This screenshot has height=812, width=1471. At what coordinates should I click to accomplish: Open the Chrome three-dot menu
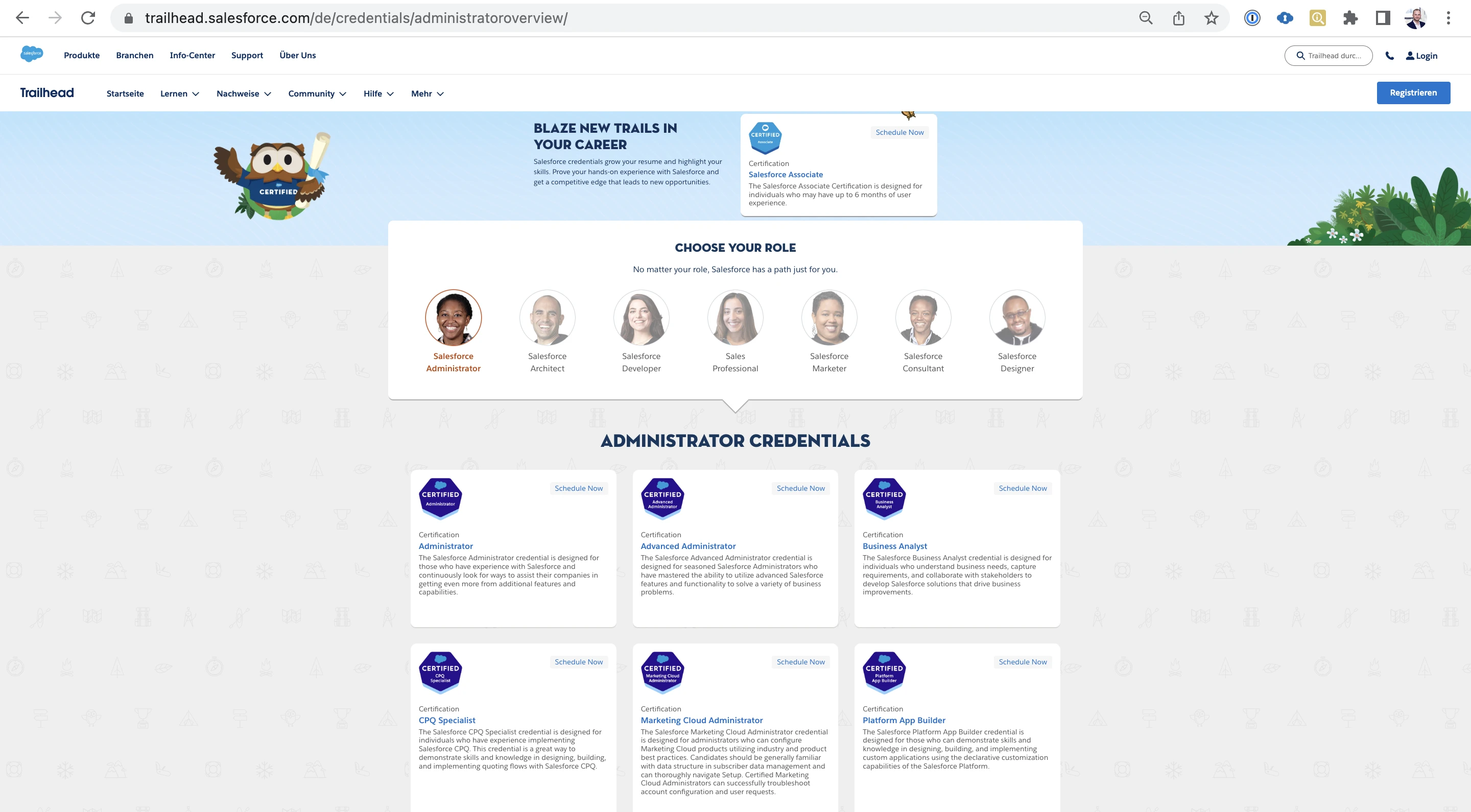1448,18
